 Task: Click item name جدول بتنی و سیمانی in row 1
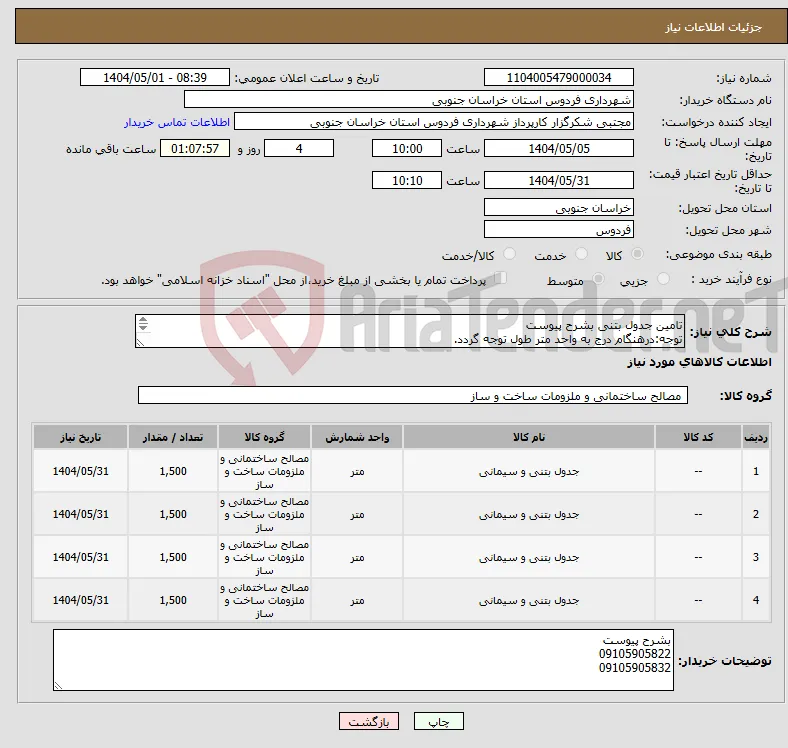click(x=529, y=472)
